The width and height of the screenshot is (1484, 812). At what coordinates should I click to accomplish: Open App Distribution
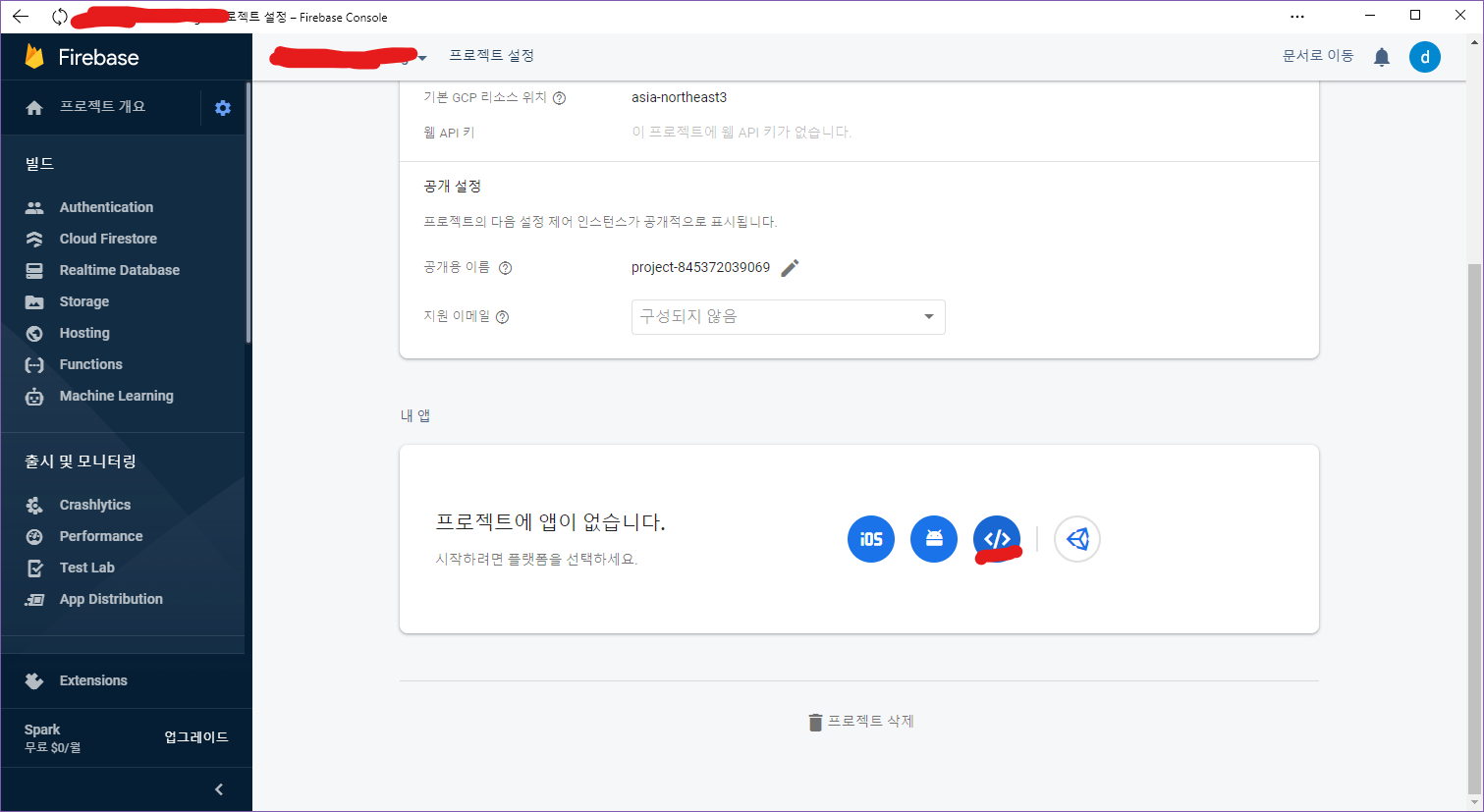111,599
